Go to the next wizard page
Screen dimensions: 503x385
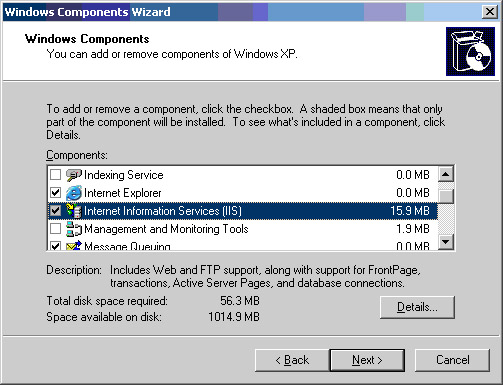(367, 360)
